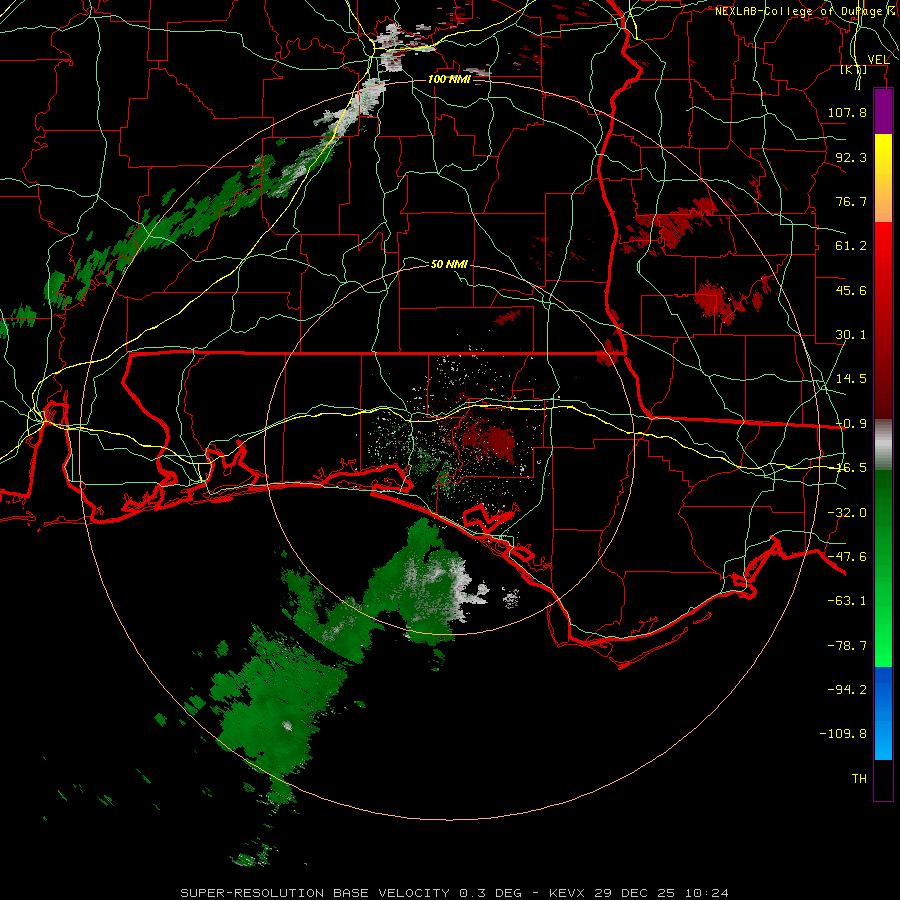Click the 76.7 value on velocity scale
The image size is (900, 900).
851,201
